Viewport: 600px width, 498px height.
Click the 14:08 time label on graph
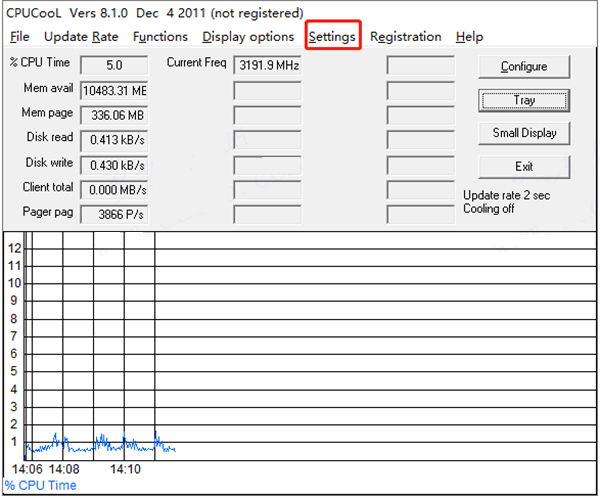(64, 469)
